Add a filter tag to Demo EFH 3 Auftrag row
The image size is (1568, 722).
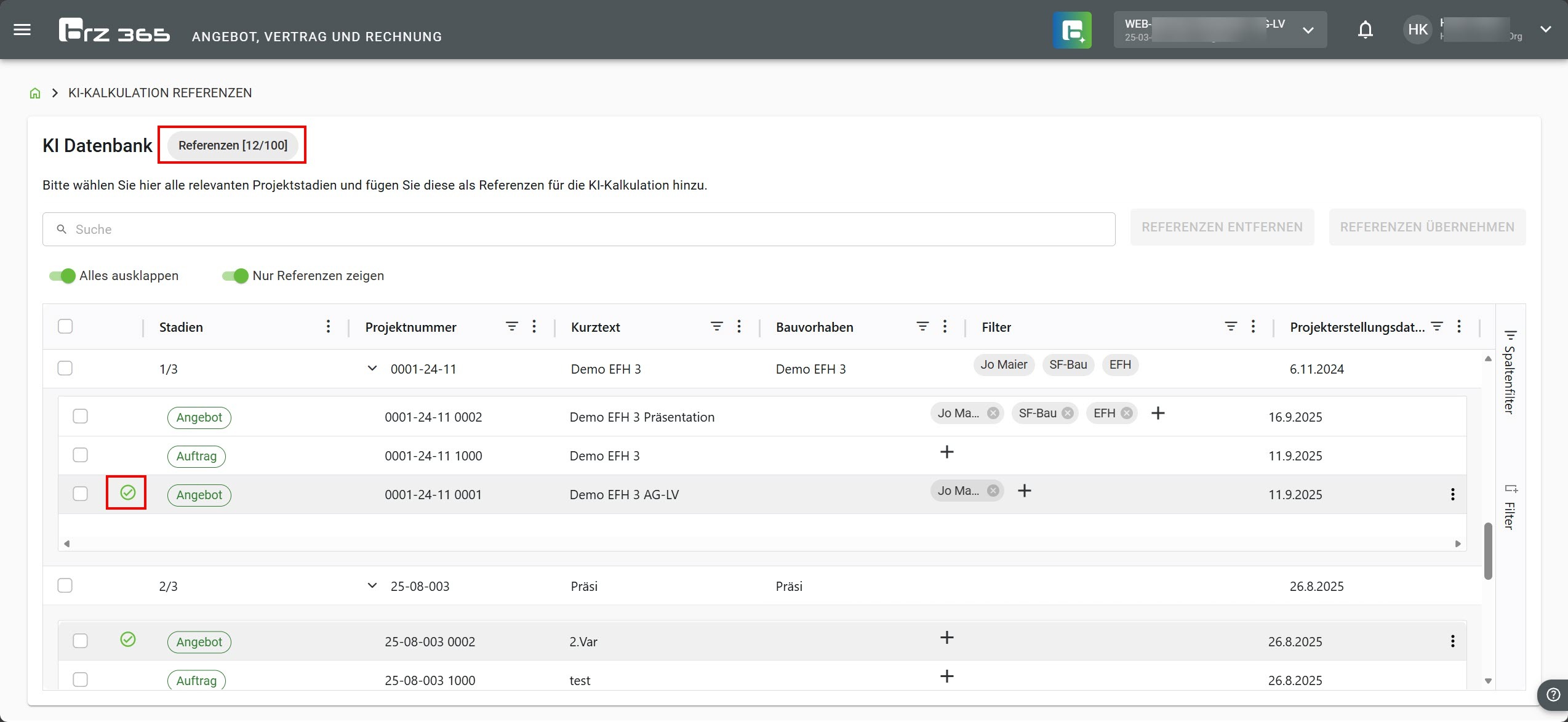[946, 452]
